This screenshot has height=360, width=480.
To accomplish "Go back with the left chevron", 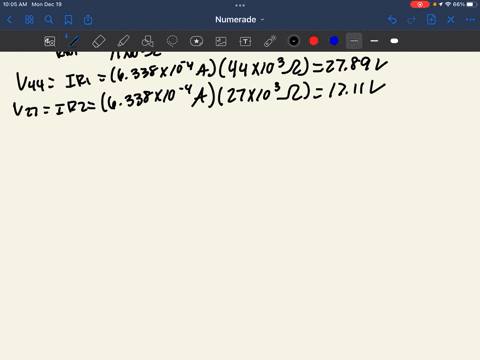I will click(9, 20).
